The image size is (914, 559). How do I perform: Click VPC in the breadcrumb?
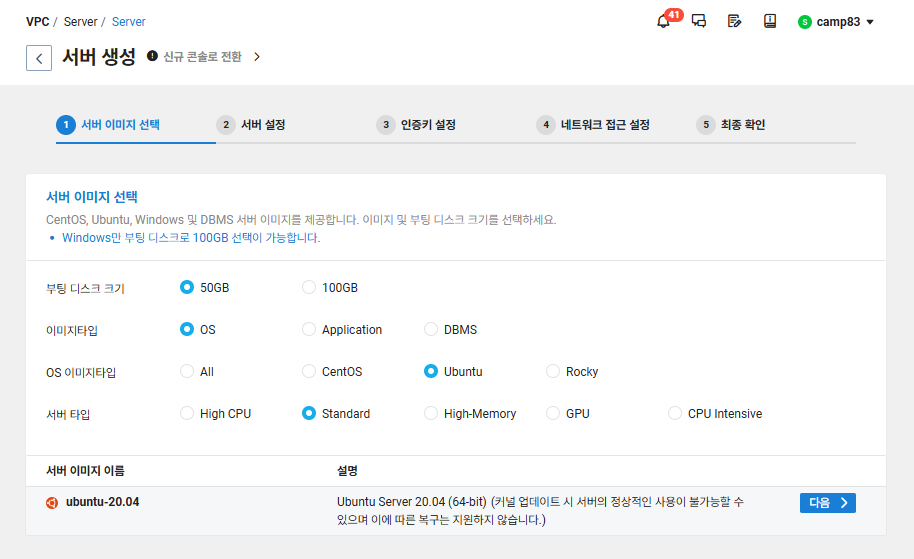click(x=37, y=22)
